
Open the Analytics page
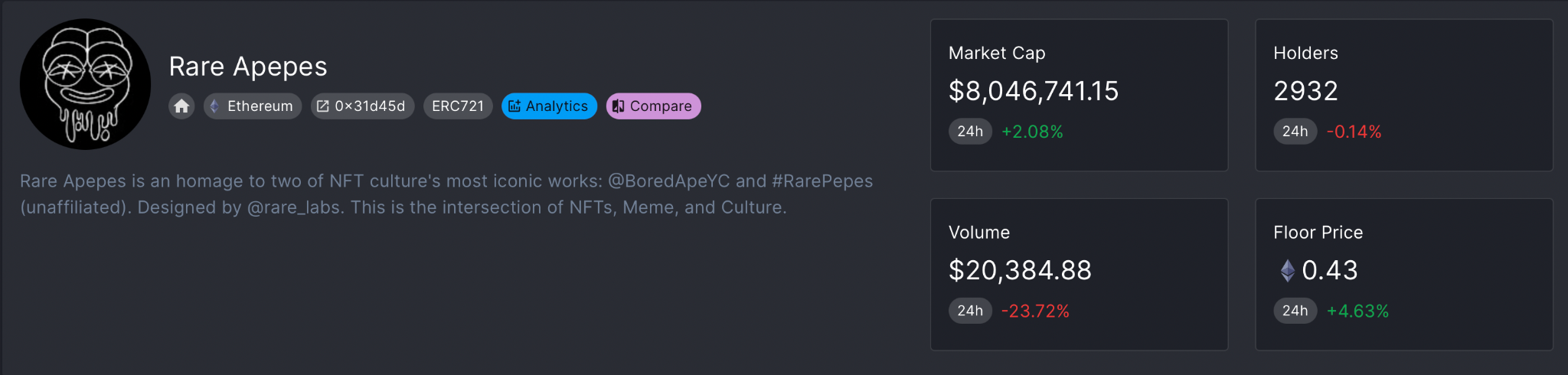[549, 106]
